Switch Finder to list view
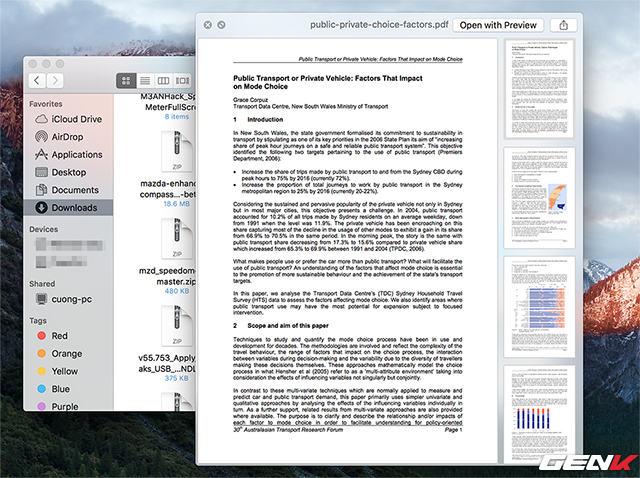The height and width of the screenshot is (478, 640). [x=145, y=80]
